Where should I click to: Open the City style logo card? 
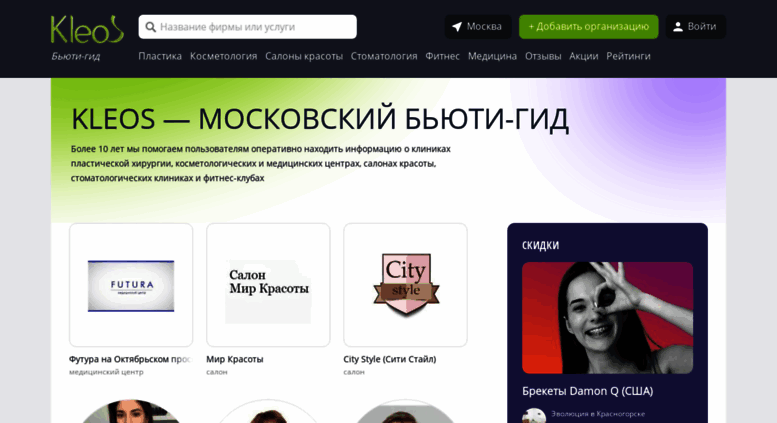[405, 285]
